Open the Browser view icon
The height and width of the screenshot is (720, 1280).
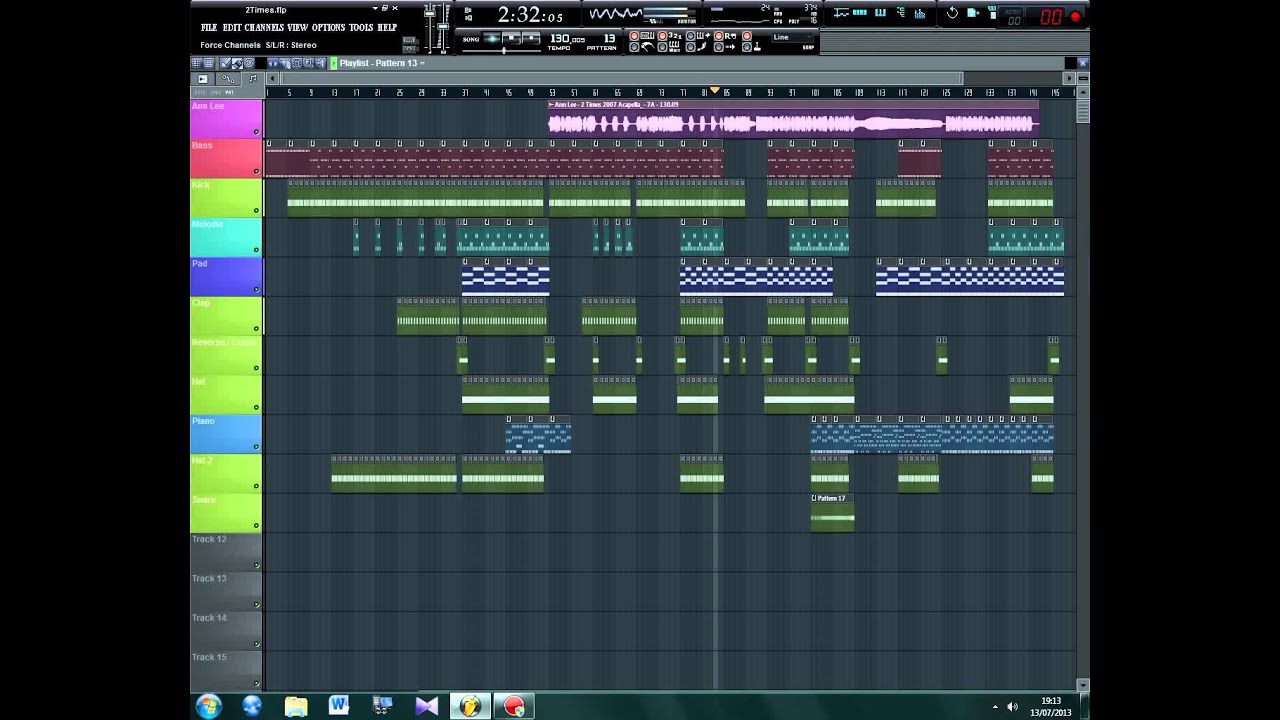click(x=901, y=14)
